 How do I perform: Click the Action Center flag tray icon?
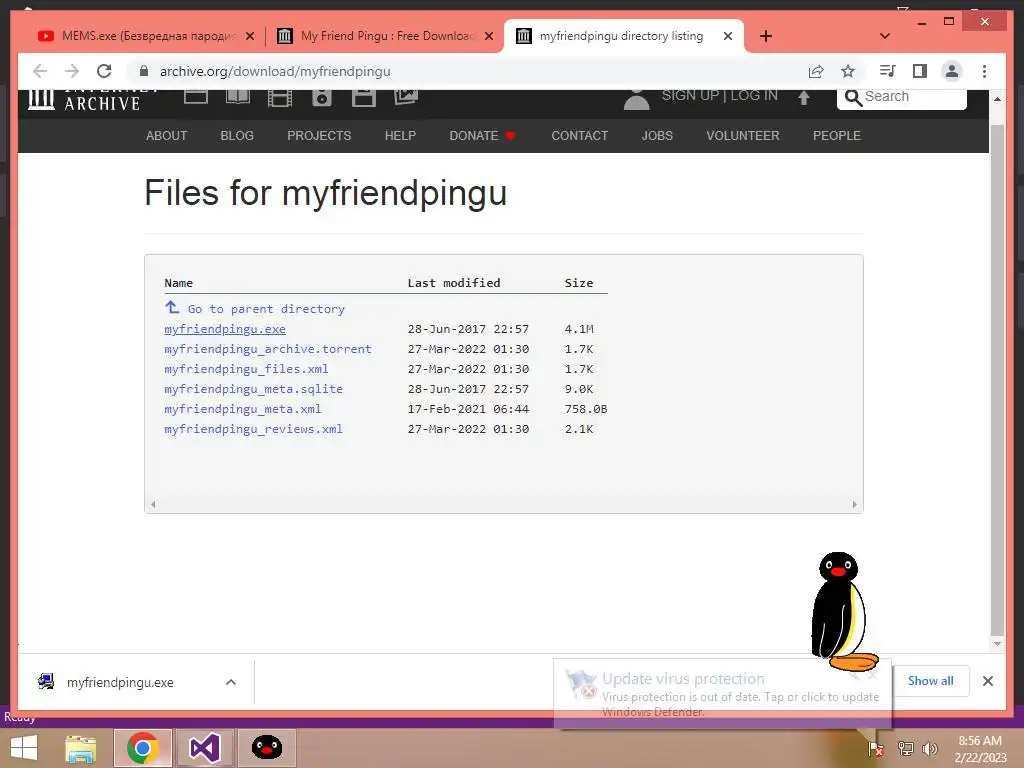point(875,749)
